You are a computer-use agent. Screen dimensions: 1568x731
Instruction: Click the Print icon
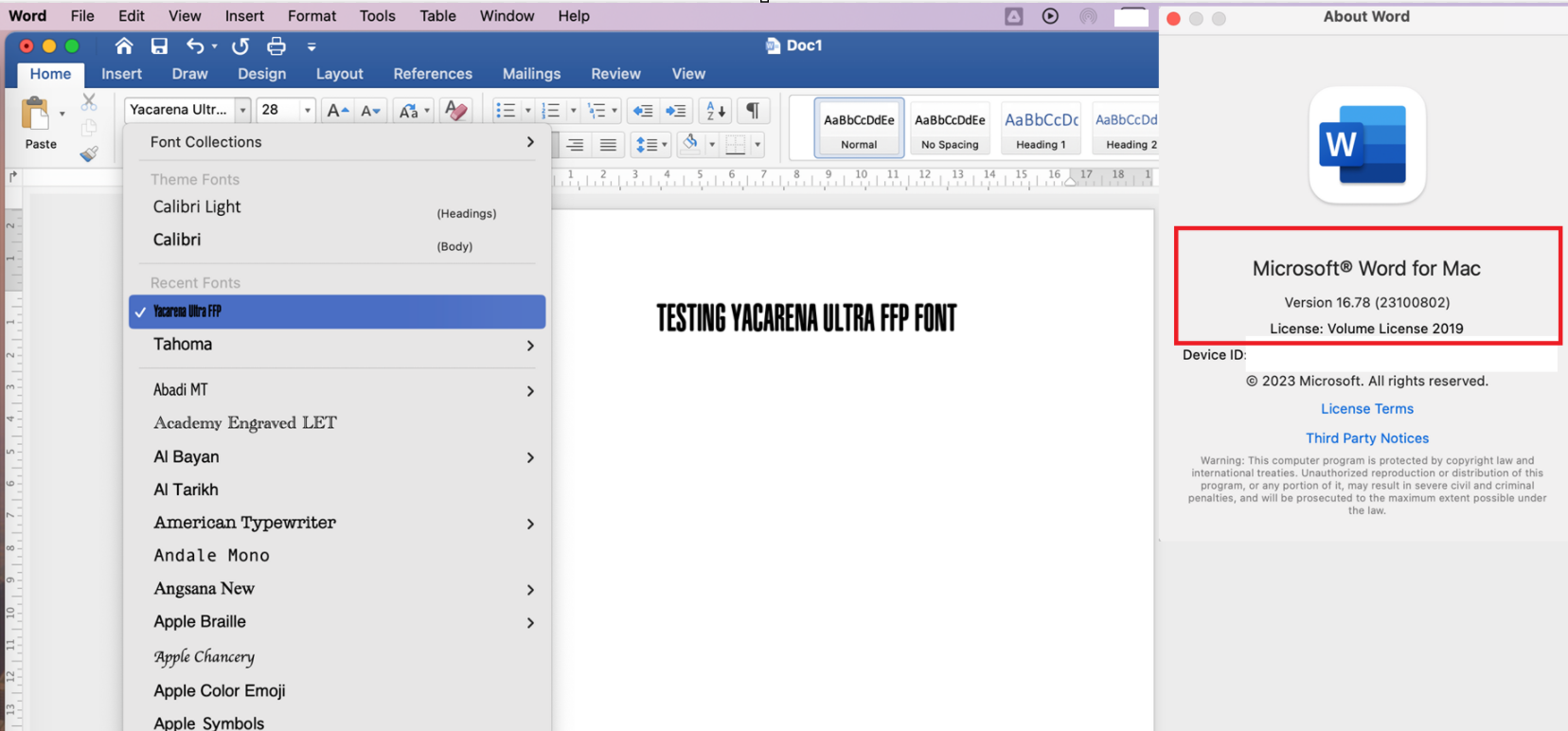pos(276,45)
